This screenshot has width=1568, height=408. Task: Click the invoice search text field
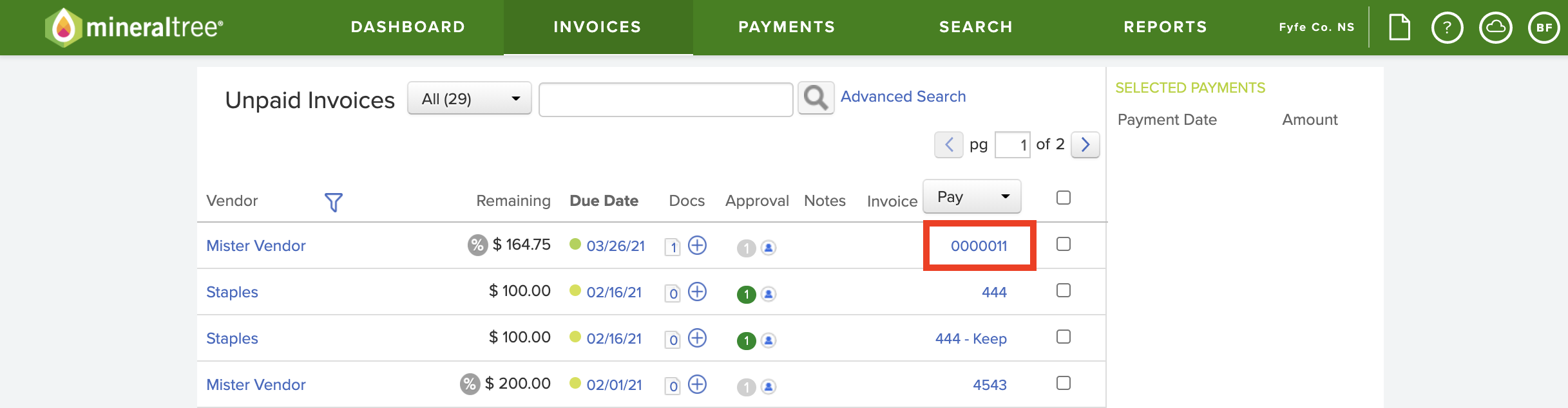(x=665, y=100)
